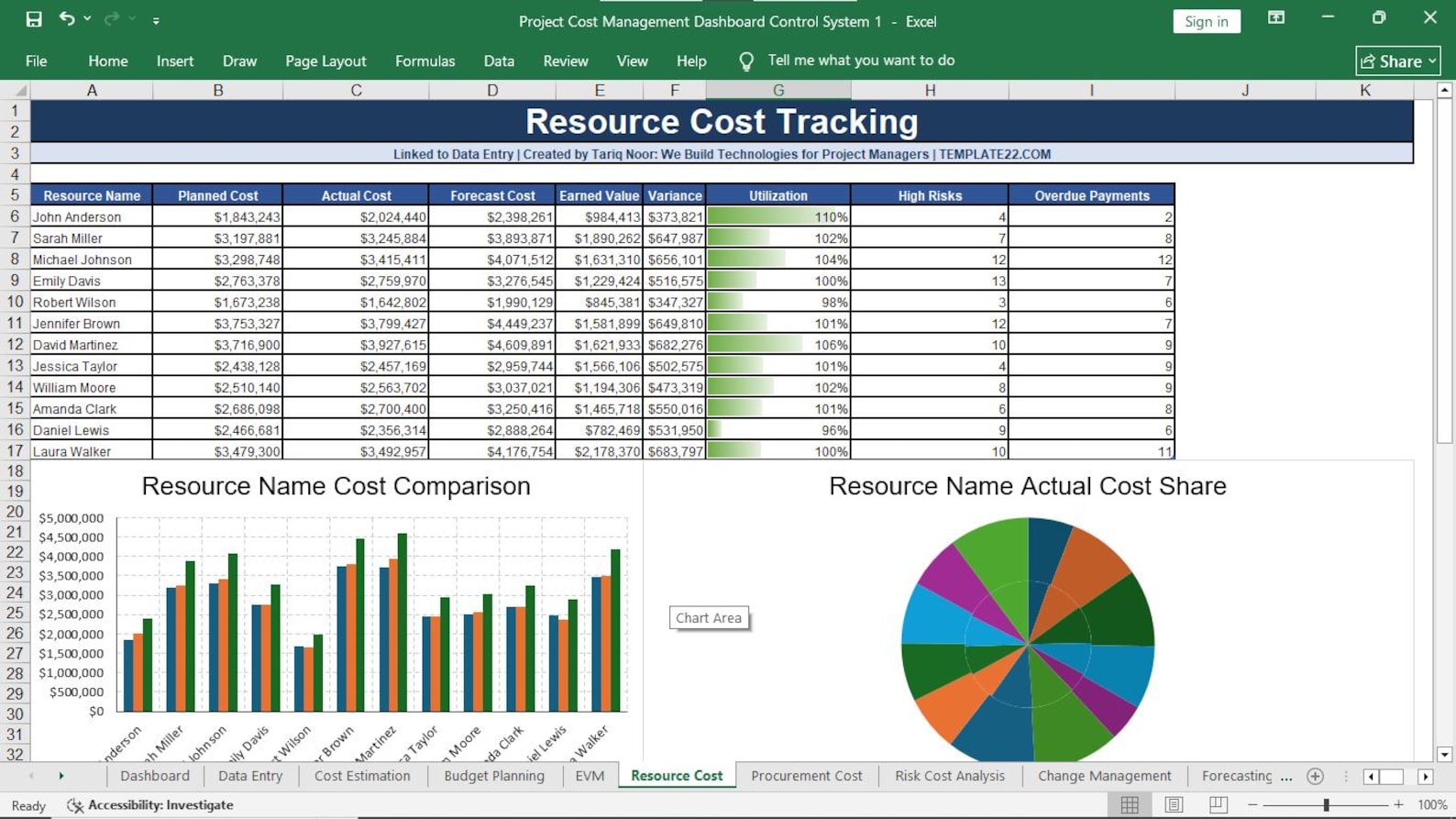Open the Home ribbon tab
This screenshot has width=1456, height=819.
108,61
